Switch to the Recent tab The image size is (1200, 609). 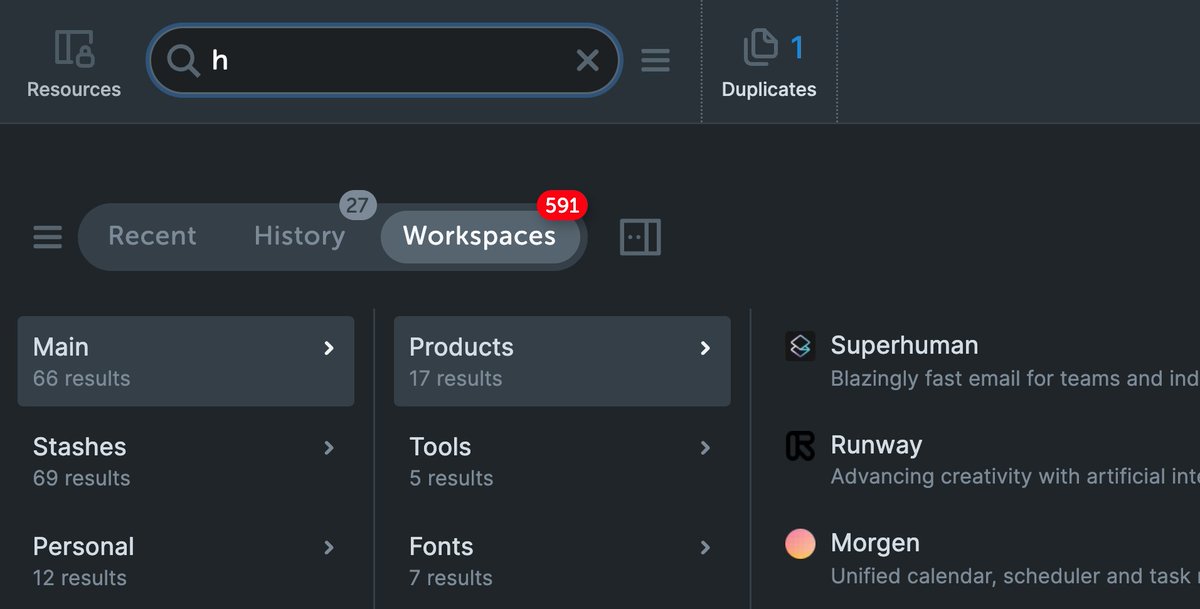pyautogui.click(x=152, y=236)
